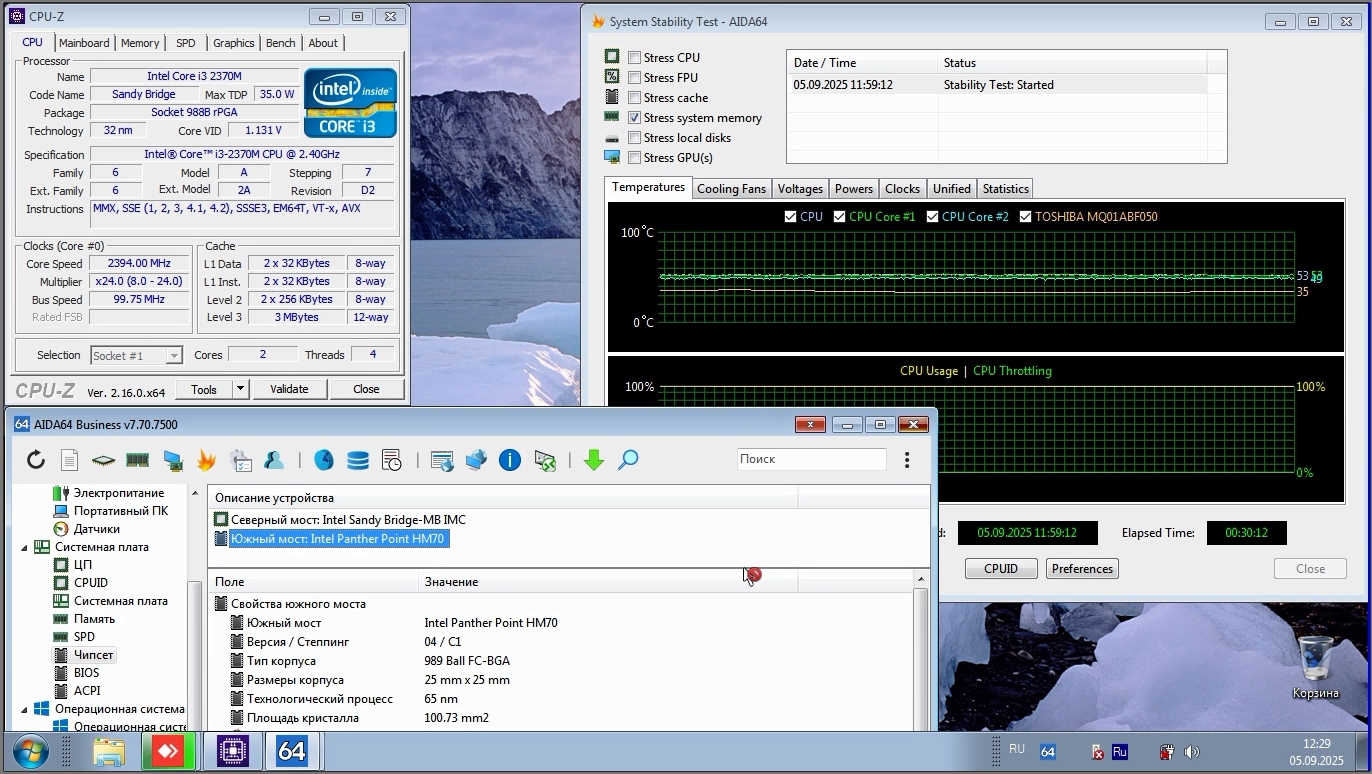This screenshot has width=1372, height=774.
Task: Click the blue info circle icon
Action: [510, 460]
